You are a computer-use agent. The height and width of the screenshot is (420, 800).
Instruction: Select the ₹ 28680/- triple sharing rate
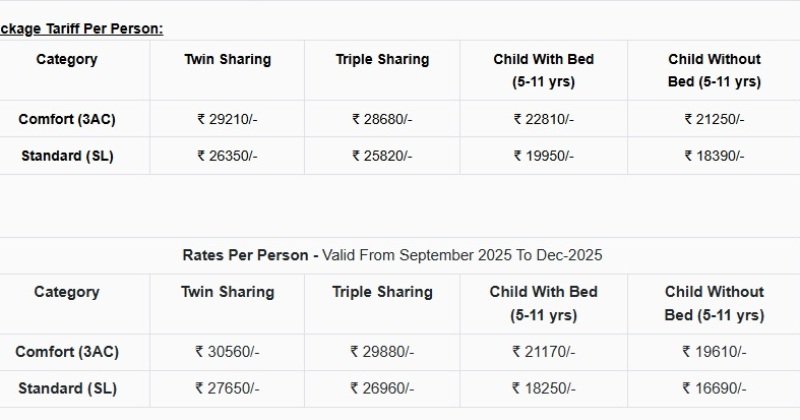pyautogui.click(x=382, y=119)
